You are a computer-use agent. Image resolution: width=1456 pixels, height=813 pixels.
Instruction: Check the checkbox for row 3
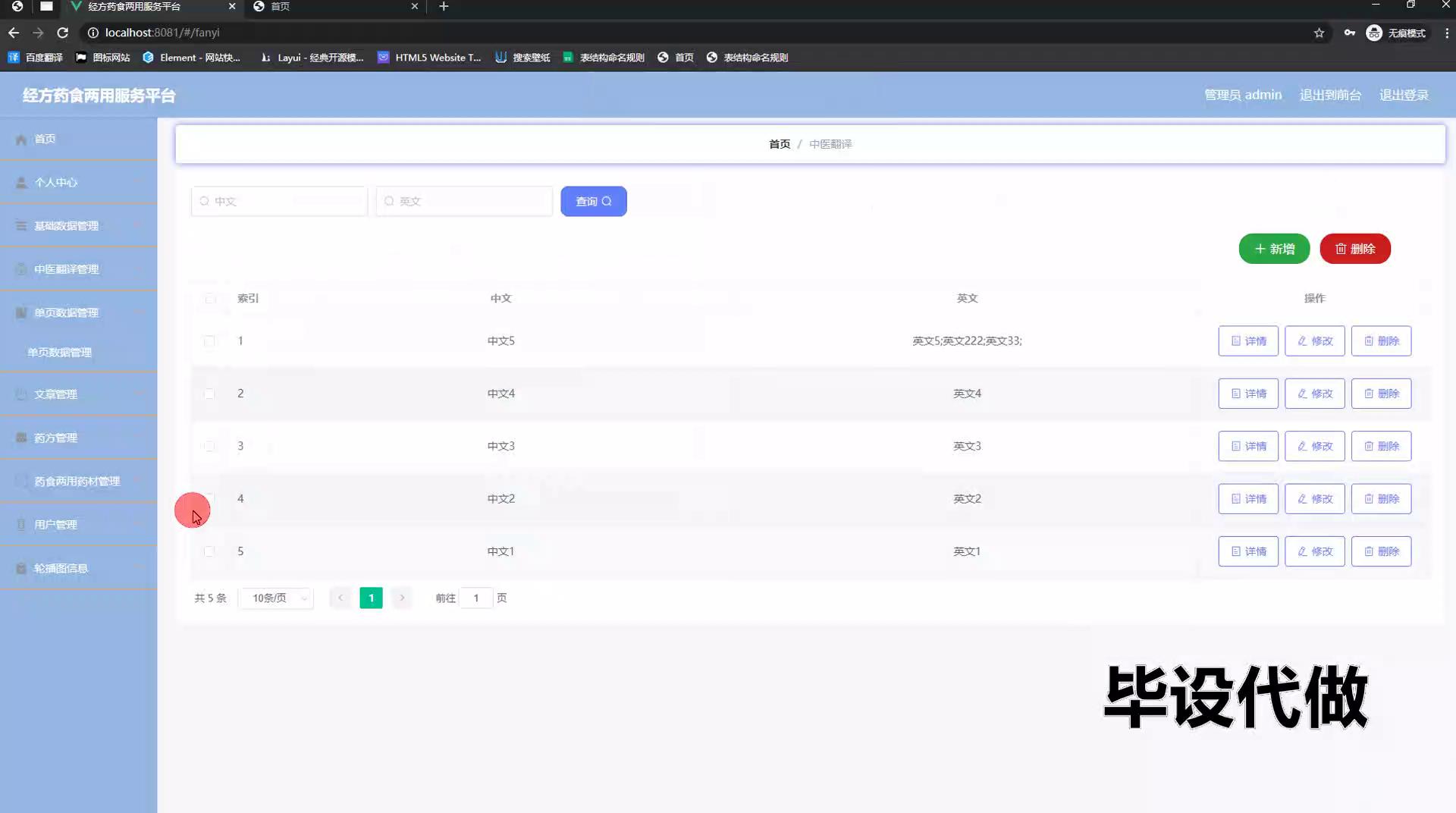[x=209, y=447]
